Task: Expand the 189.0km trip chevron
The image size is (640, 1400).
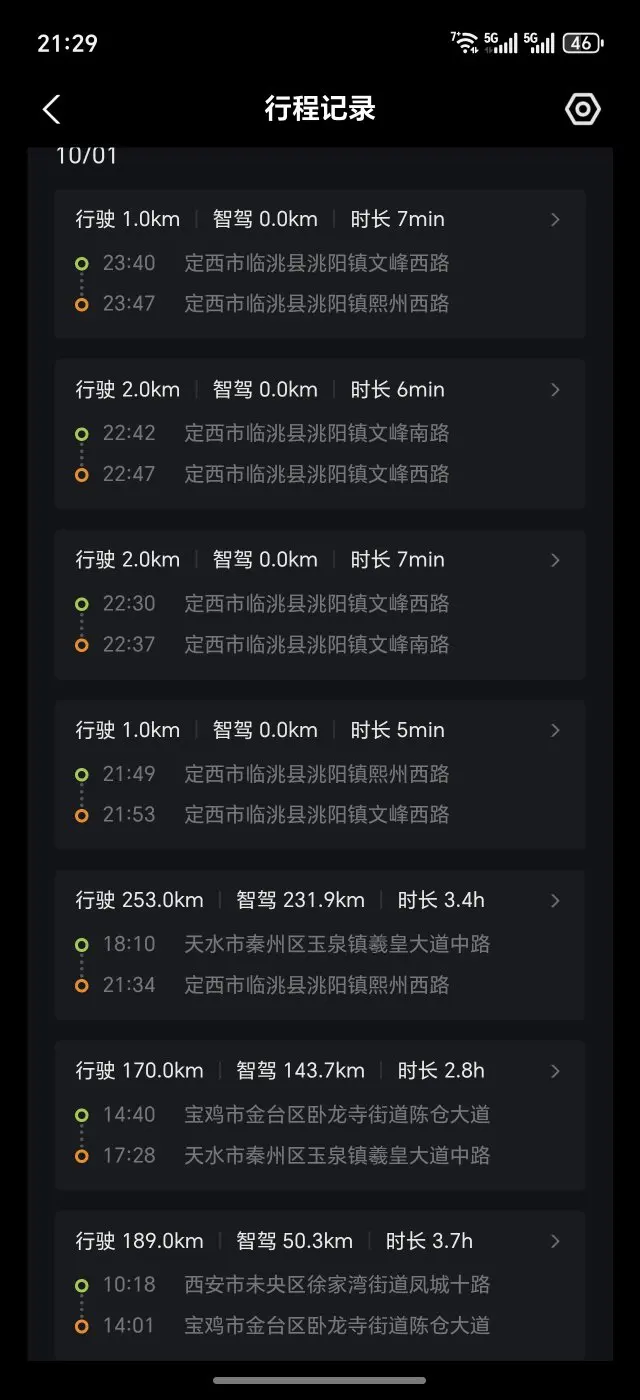Action: pyautogui.click(x=556, y=1241)
